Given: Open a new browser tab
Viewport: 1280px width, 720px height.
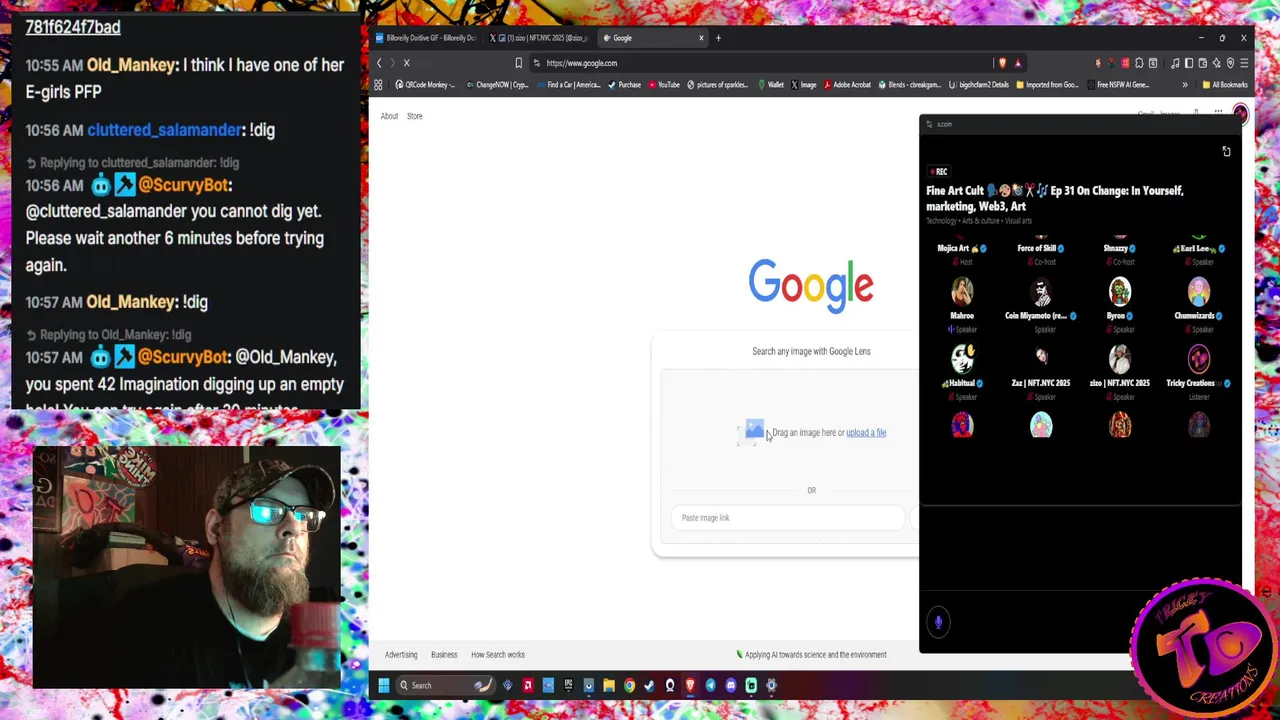Looking at the screenshot, I should click(x=718, y=38).
